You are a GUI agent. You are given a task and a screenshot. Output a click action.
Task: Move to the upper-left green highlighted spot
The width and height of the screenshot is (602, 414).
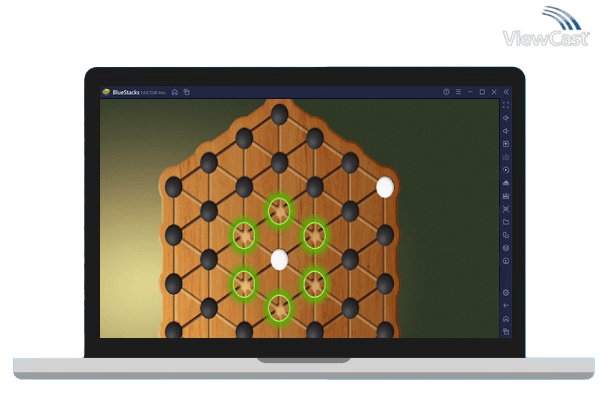click(244, 235)
